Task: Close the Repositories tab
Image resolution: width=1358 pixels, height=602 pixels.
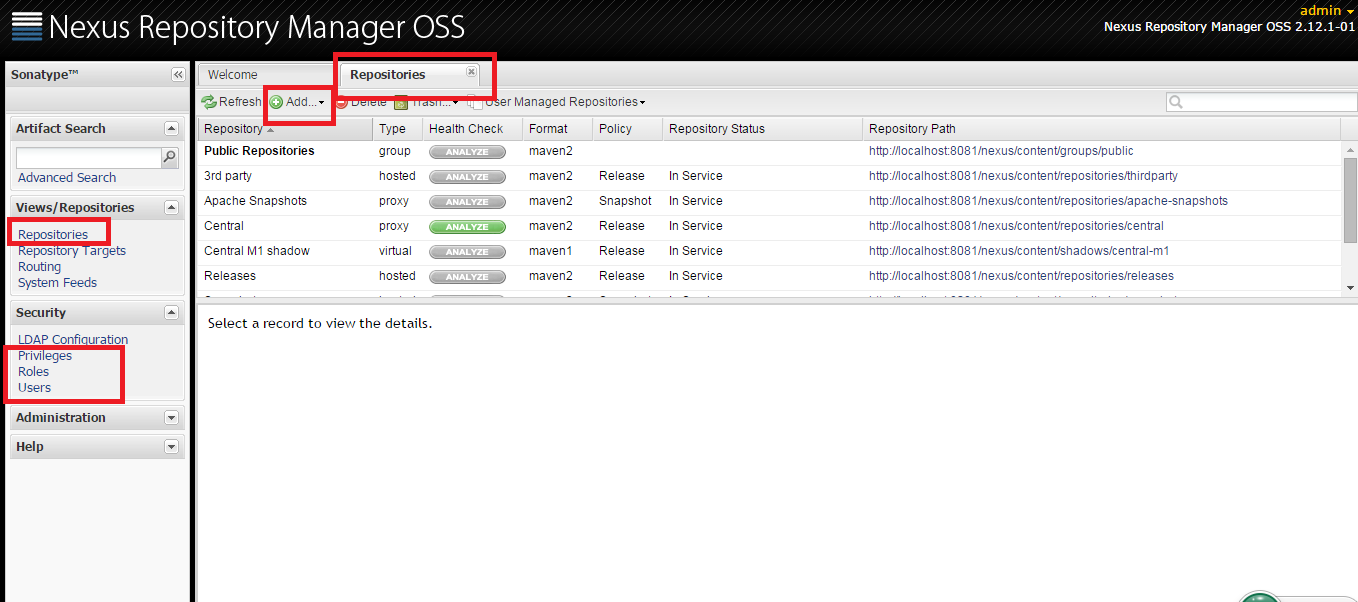Action: tap(471, 72)
